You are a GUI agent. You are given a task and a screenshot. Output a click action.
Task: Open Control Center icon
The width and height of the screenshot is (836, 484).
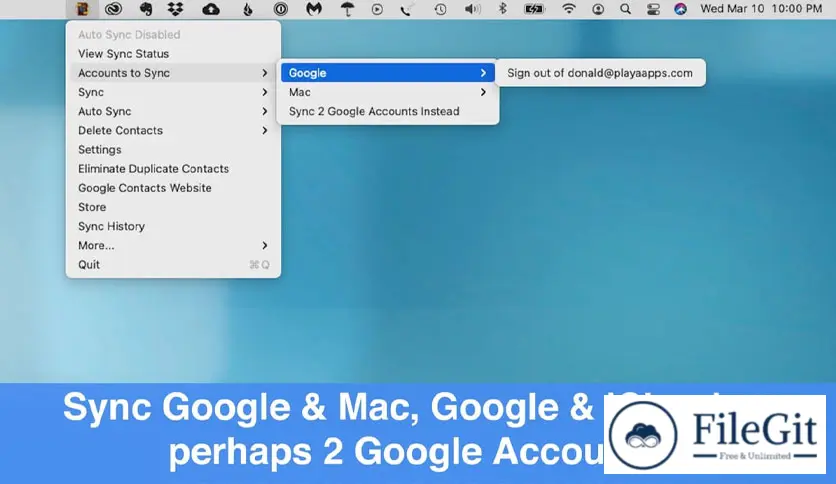coord(653,9)
